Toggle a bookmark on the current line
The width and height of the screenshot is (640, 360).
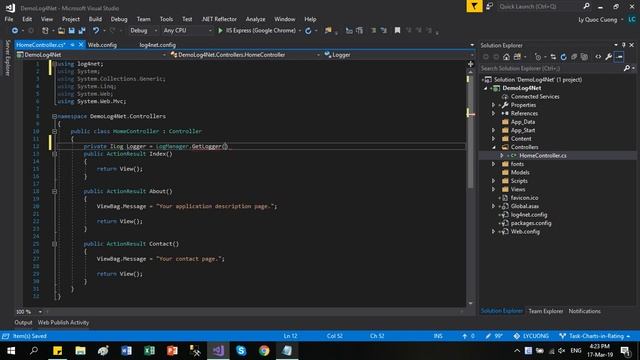tap(397, 31)
